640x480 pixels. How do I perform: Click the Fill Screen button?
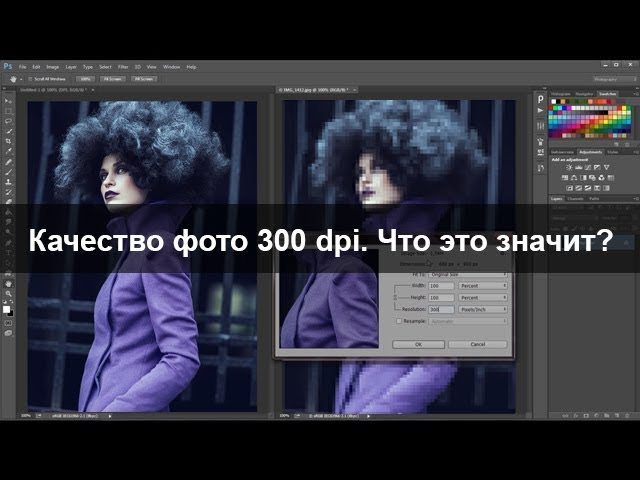point(144,79)
